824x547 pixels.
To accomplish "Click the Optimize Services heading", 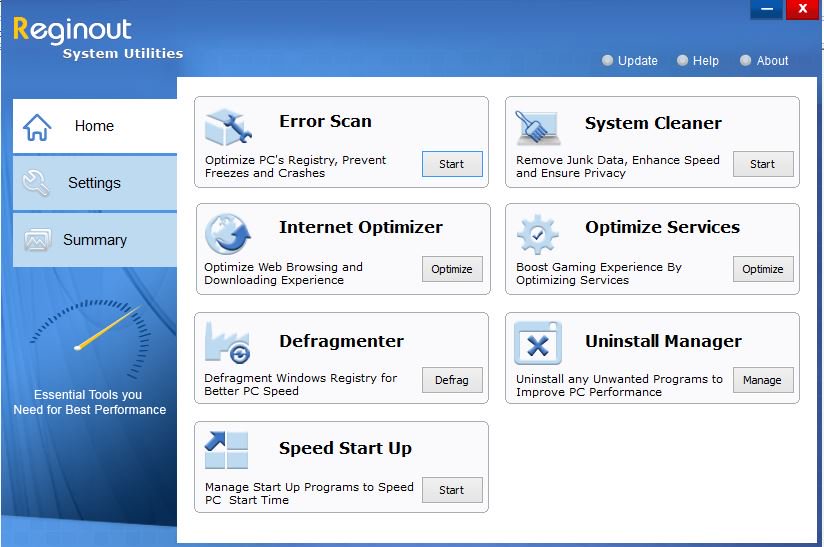I will (662, 227).
